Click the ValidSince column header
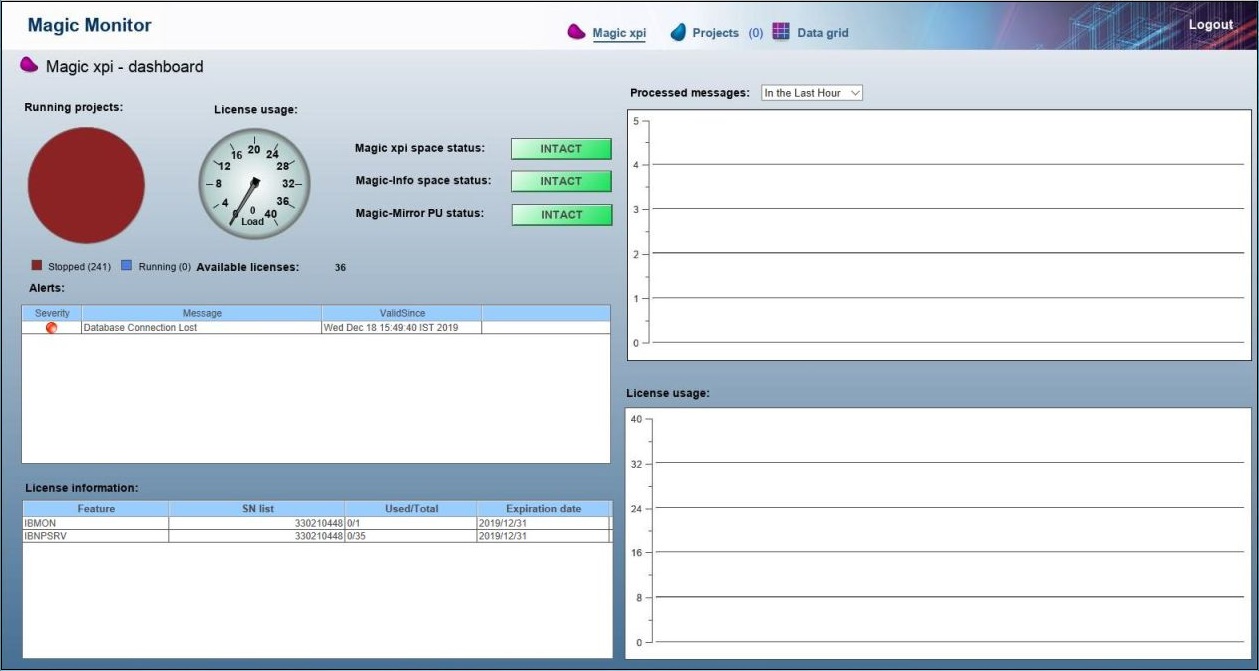This screenshot has width=1259, height=671. [x=402, y=313]
